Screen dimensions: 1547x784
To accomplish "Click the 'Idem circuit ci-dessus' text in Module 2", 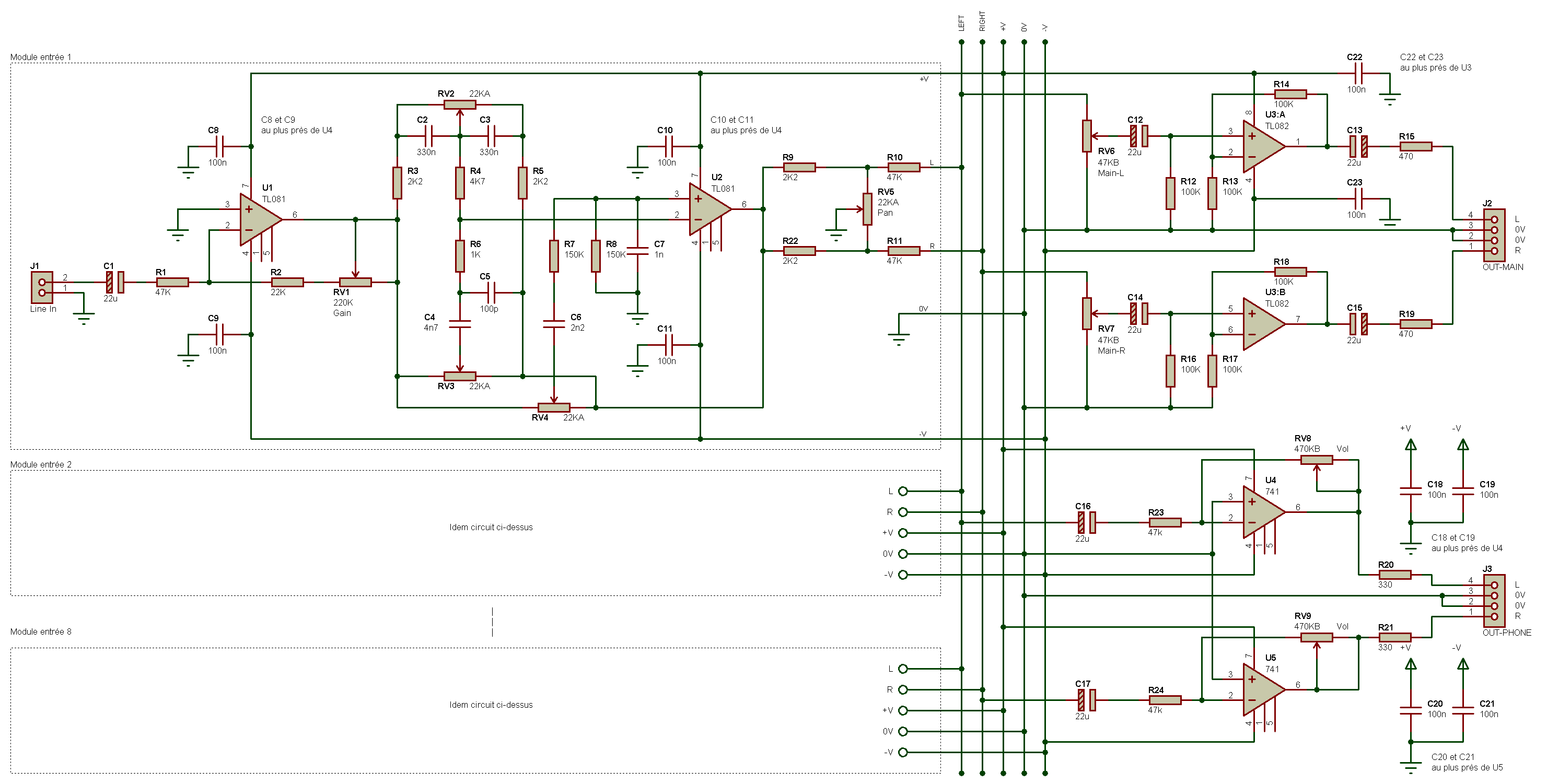I will click(491, 527).
